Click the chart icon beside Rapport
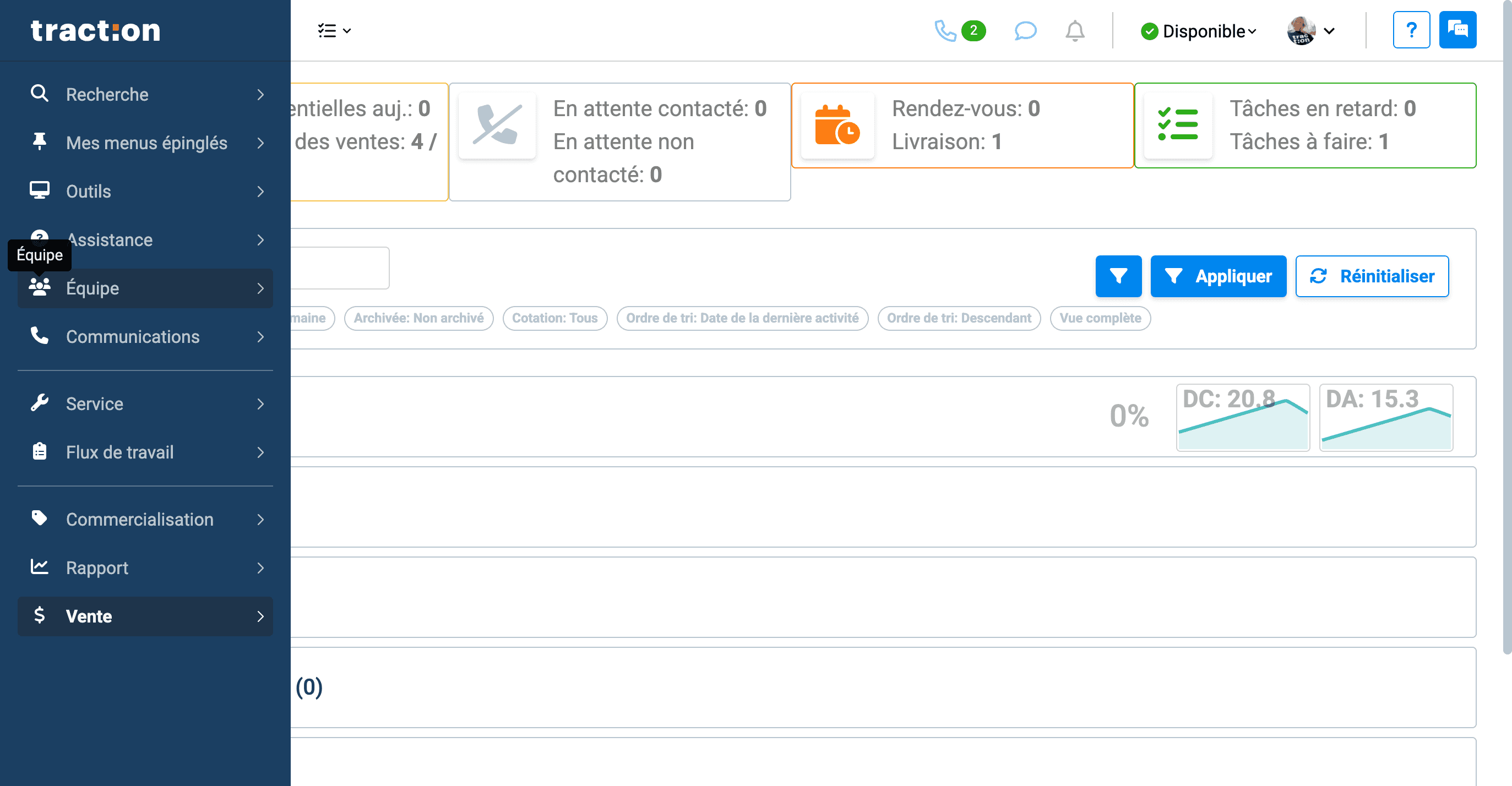Image resolution: width=1512 pixels, height=786 pixels. click(39, 567)
